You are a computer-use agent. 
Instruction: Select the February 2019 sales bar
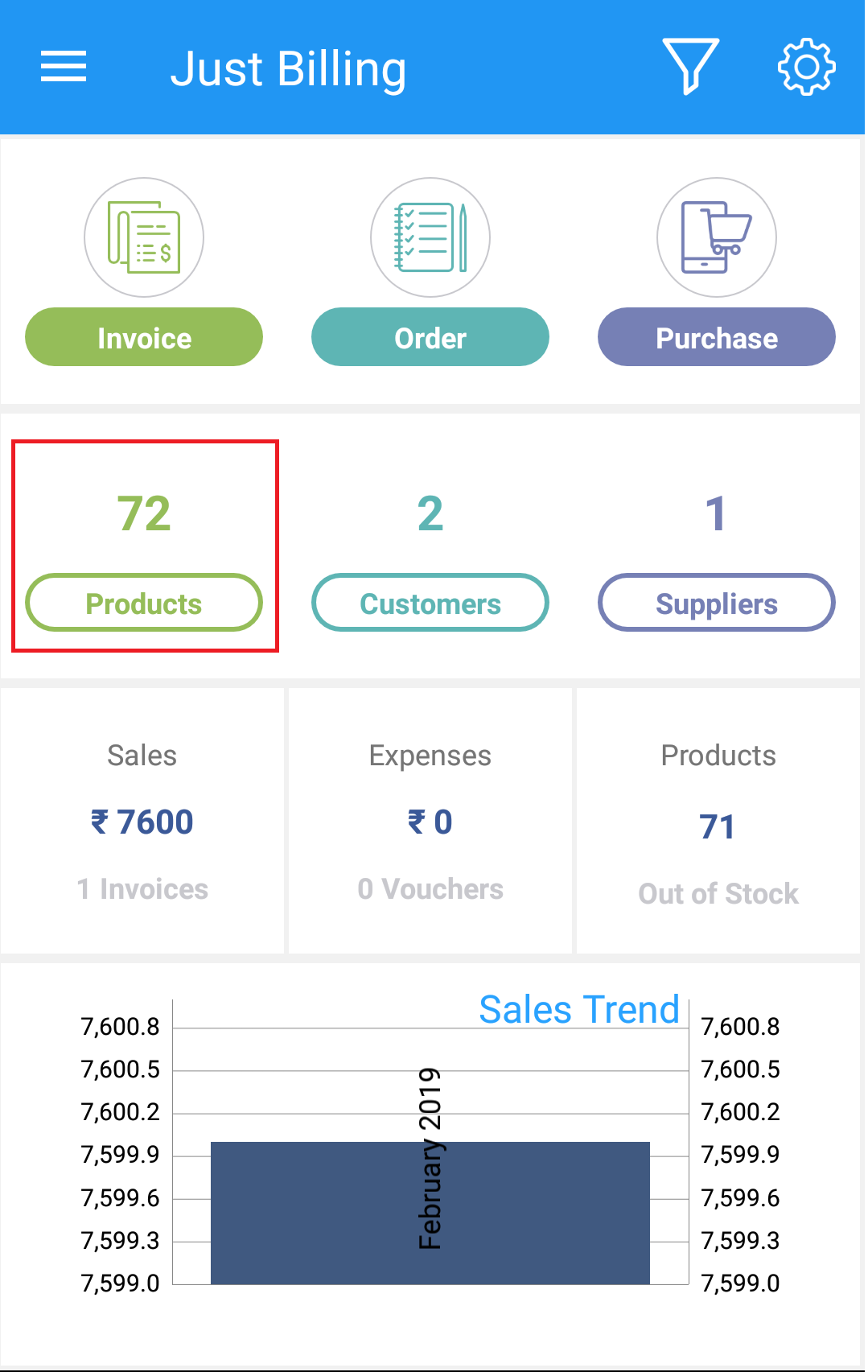pos(430,1213)
